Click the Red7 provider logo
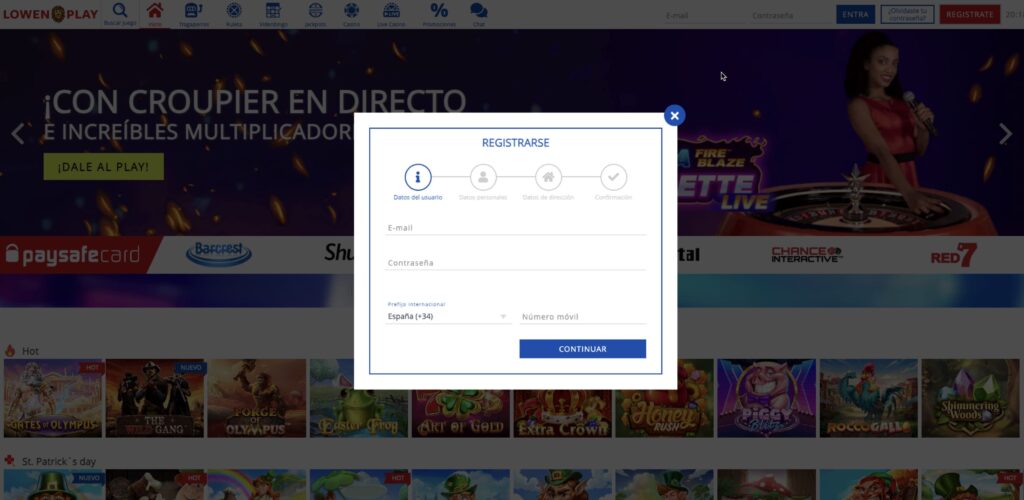The image size is (1024, 500). point(954,255)
